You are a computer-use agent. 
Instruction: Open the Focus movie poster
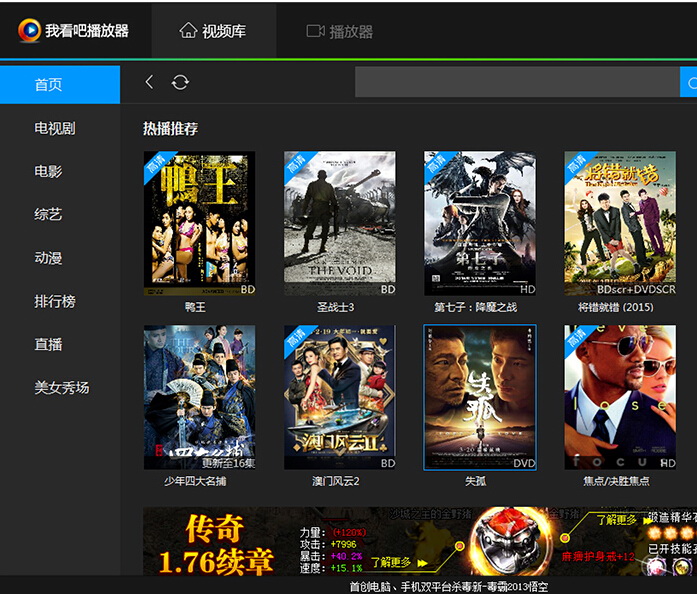[620, 397]
